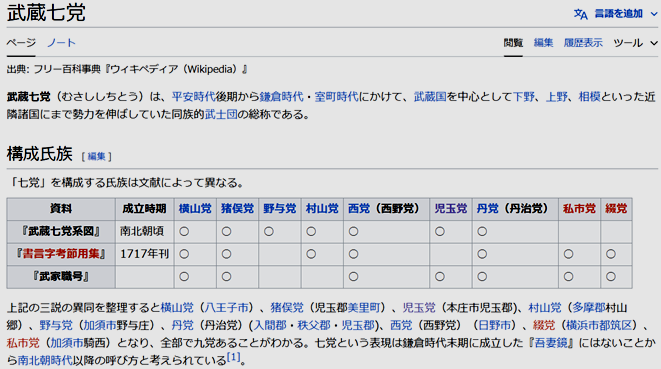The image size is (661, 369).
Task: Click the 編集 link beside 構成氏族 heading
Action: point(97,156)
